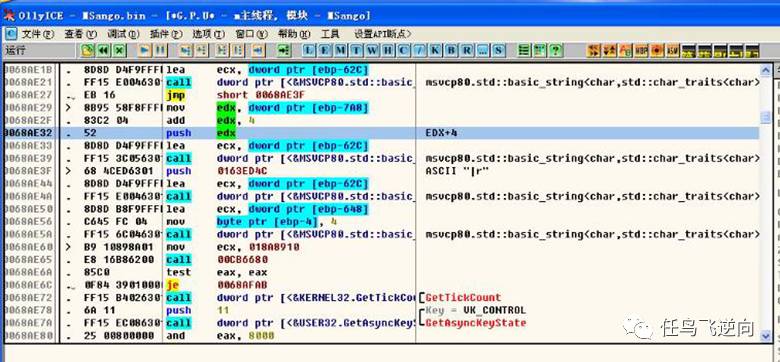
Task: Click the Step over toolbar icon
Action: click(201, 50)
